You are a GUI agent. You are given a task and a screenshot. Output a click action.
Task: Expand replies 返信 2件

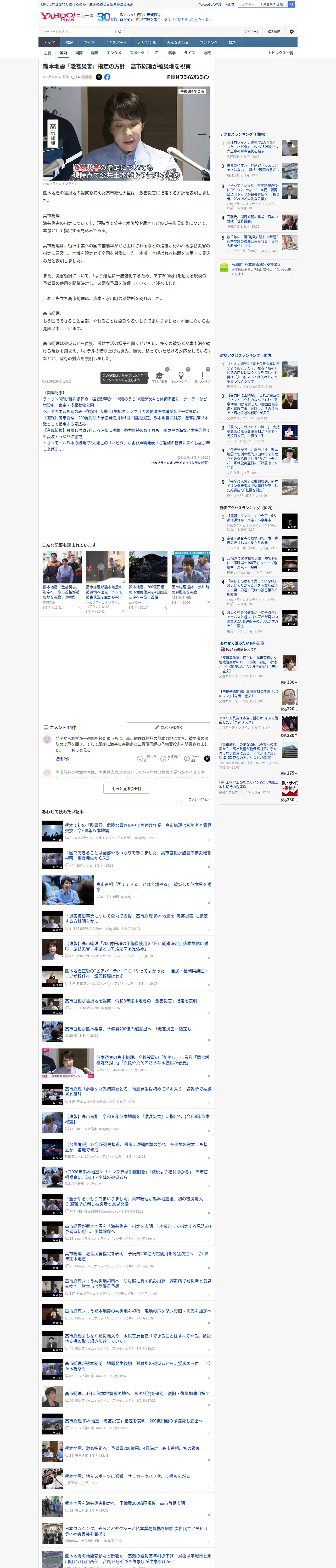[x=62, y=759]
